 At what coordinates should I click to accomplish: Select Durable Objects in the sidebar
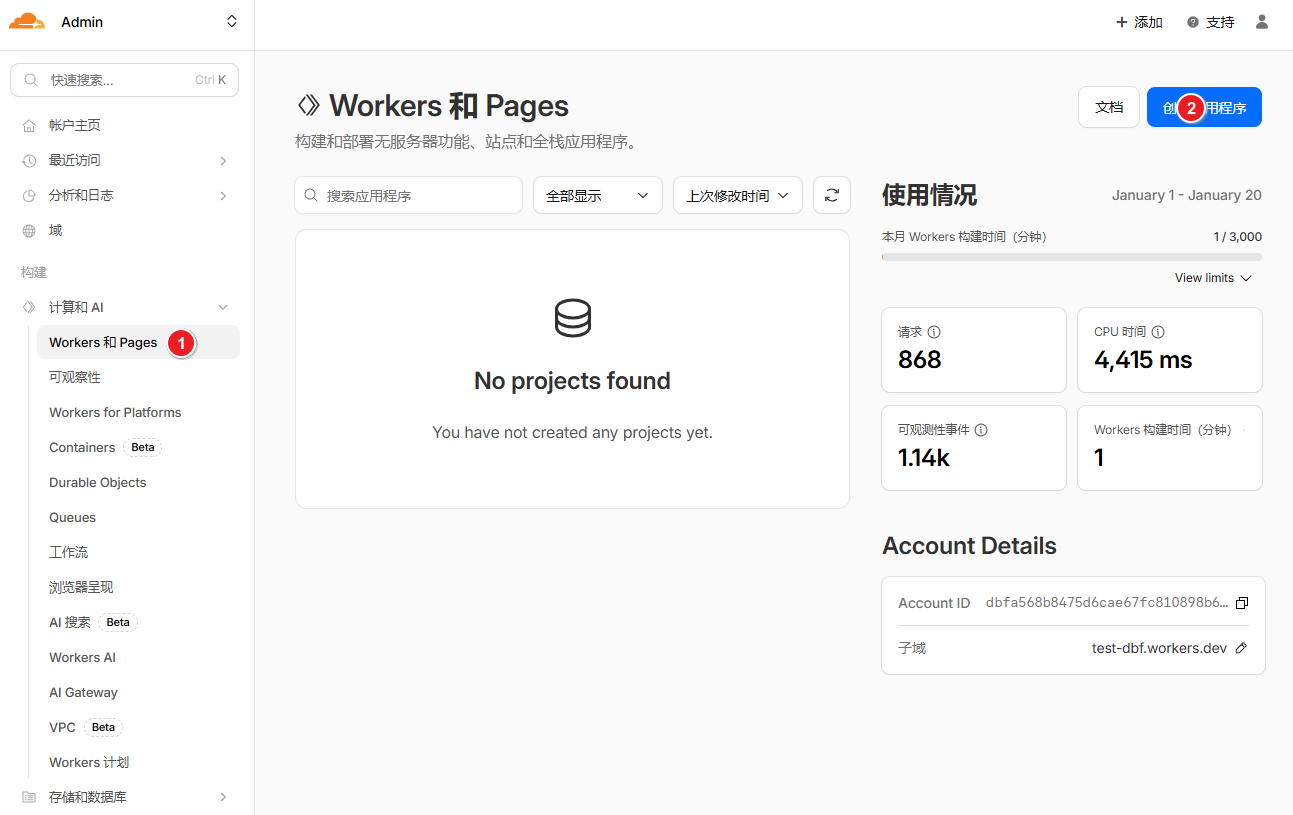[x=98, y=482]
